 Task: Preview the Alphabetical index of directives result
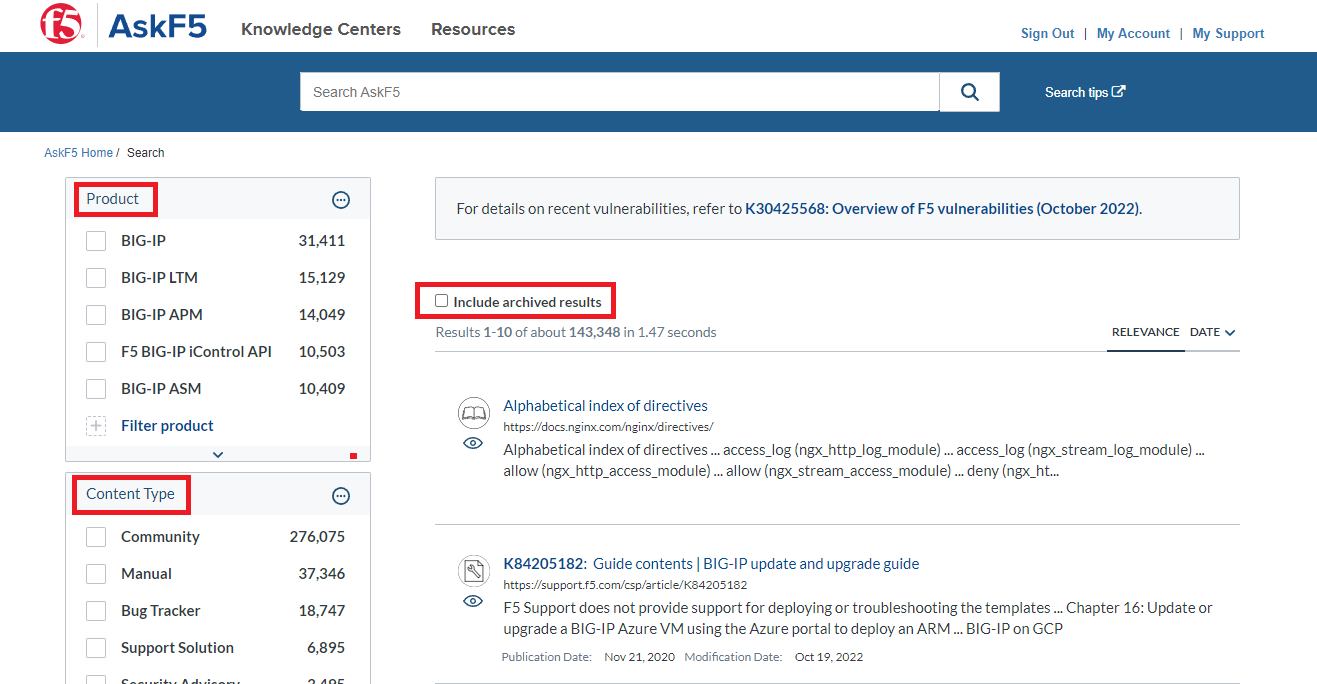473,443
